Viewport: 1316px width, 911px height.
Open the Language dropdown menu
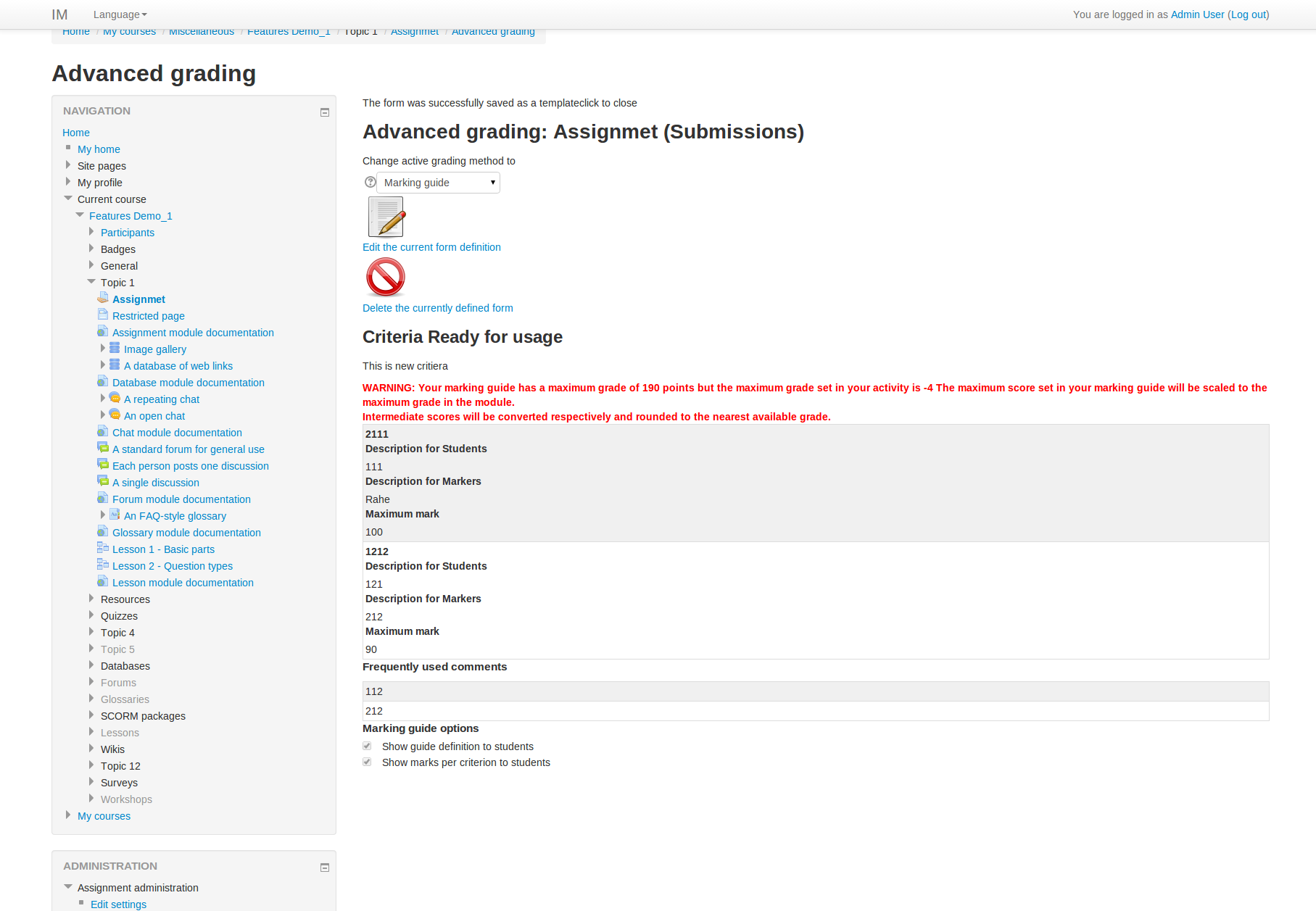(x=120, y=14)
